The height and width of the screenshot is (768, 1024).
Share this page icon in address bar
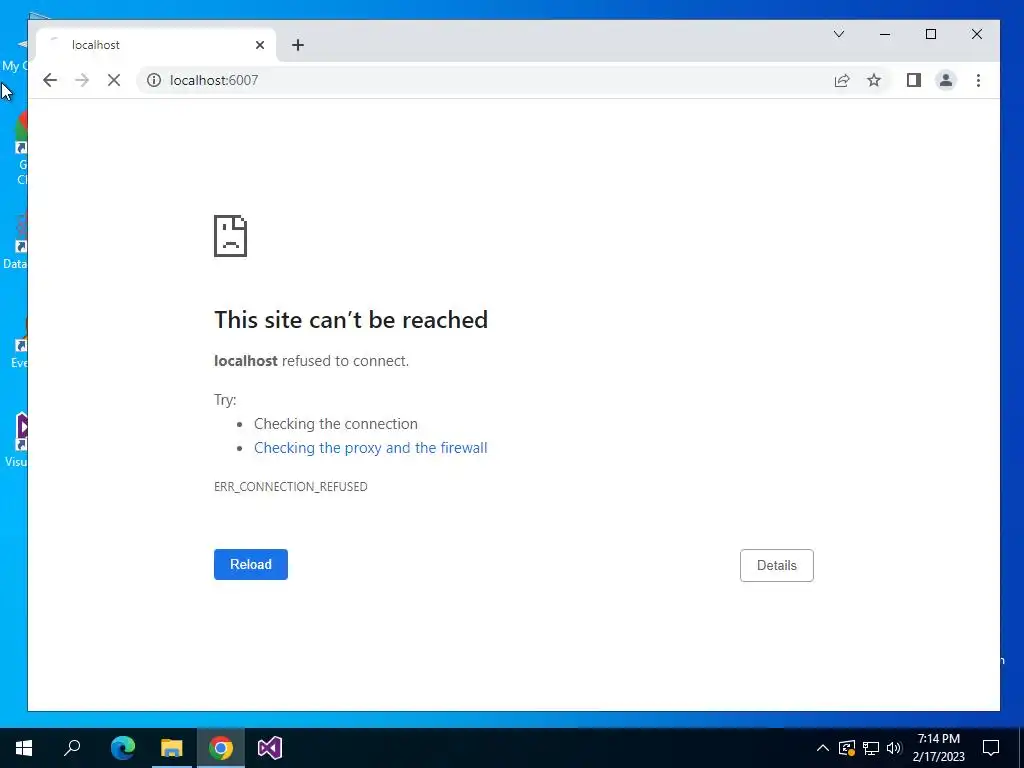(842, 80)
